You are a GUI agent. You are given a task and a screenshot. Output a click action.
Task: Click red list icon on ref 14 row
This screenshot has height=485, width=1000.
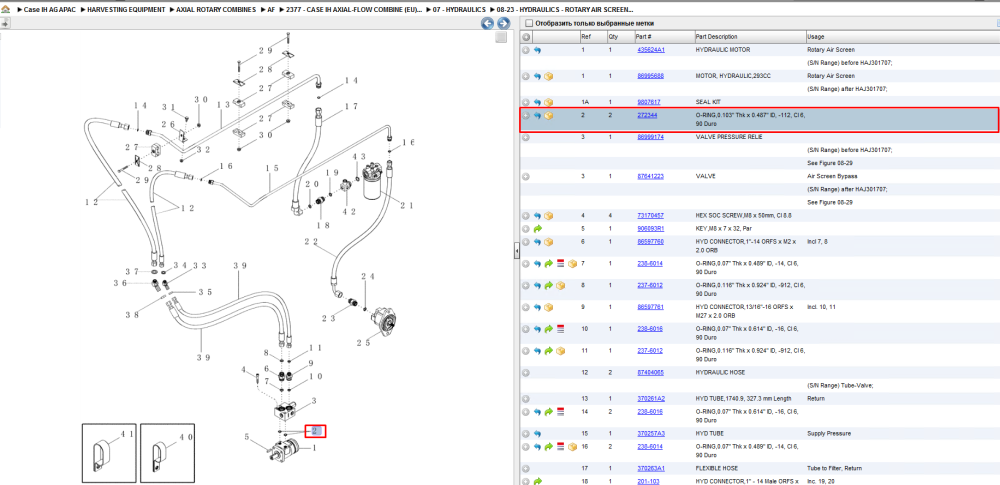(x=561, y=412)
